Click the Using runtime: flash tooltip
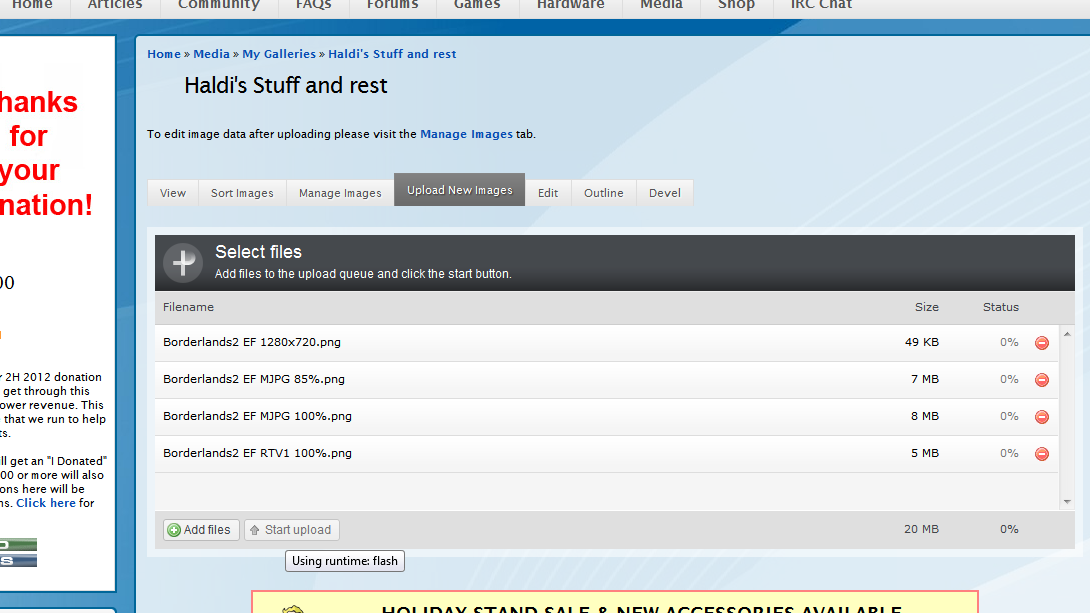Viewport: 1090px width, 613px height. [x=345, y=561]
